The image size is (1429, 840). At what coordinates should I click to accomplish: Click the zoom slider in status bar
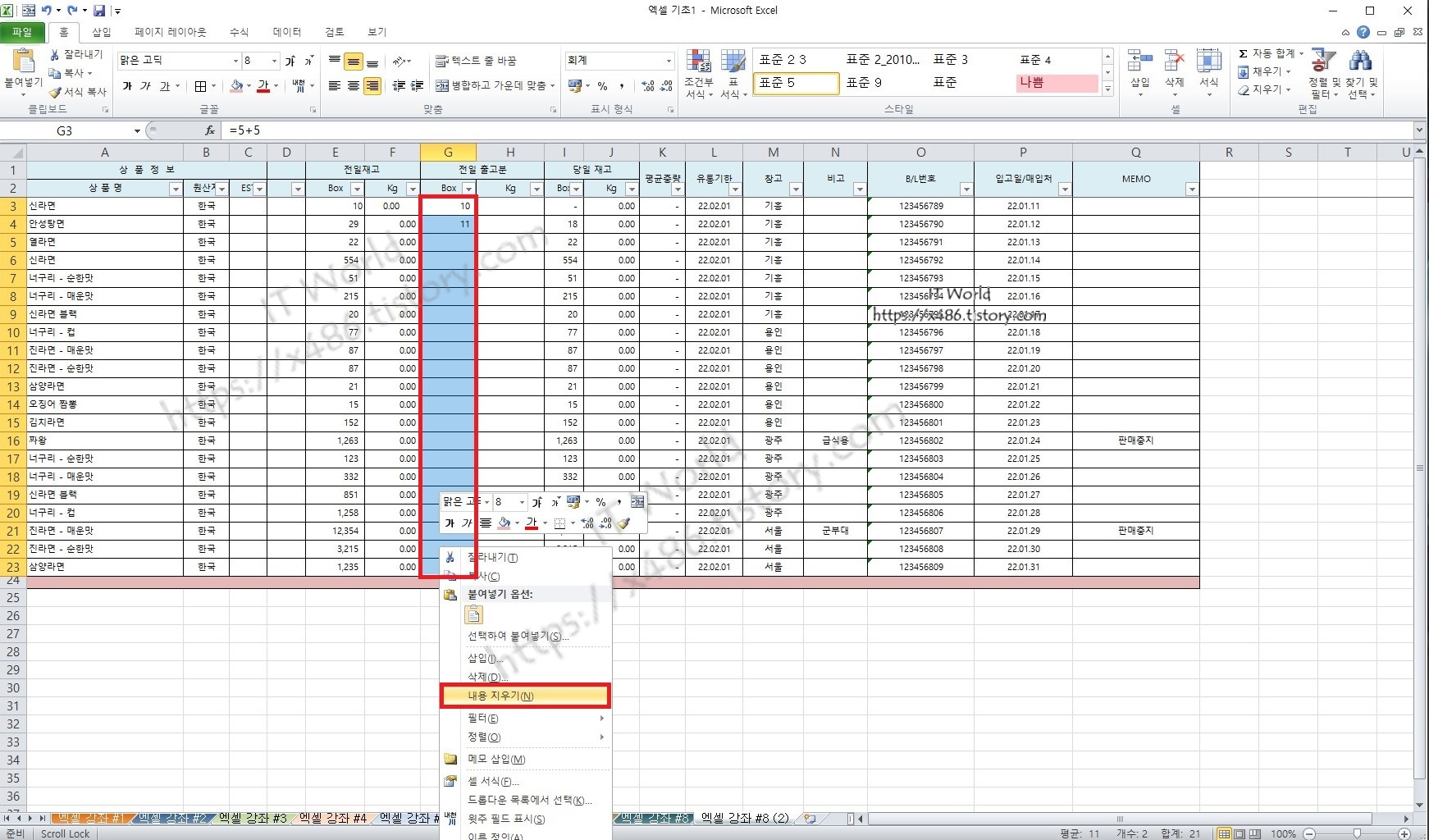point(1357,833)
